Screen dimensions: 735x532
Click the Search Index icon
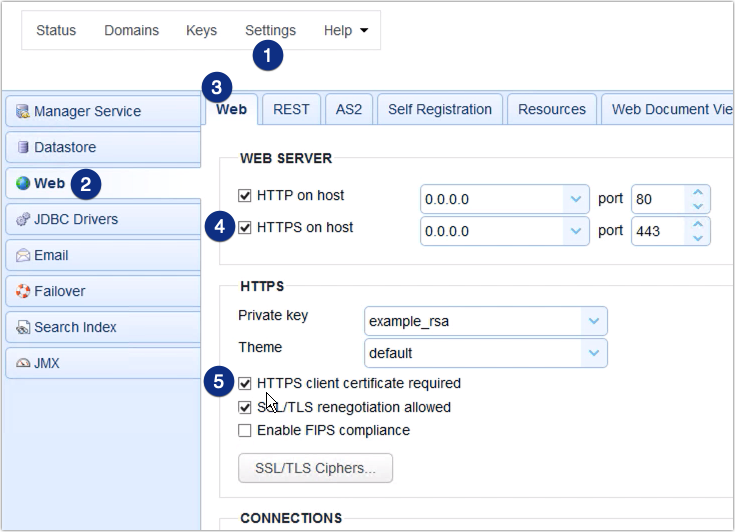coord(22,328)
